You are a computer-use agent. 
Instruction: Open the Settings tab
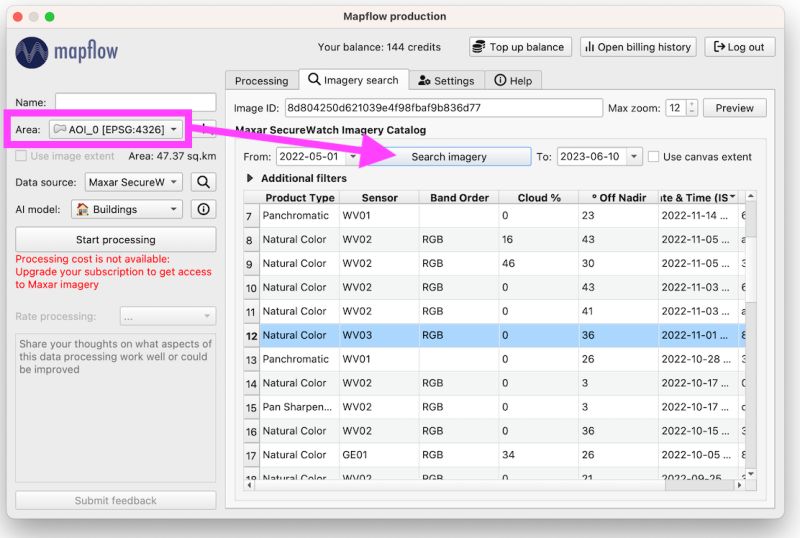click(446, 81)
